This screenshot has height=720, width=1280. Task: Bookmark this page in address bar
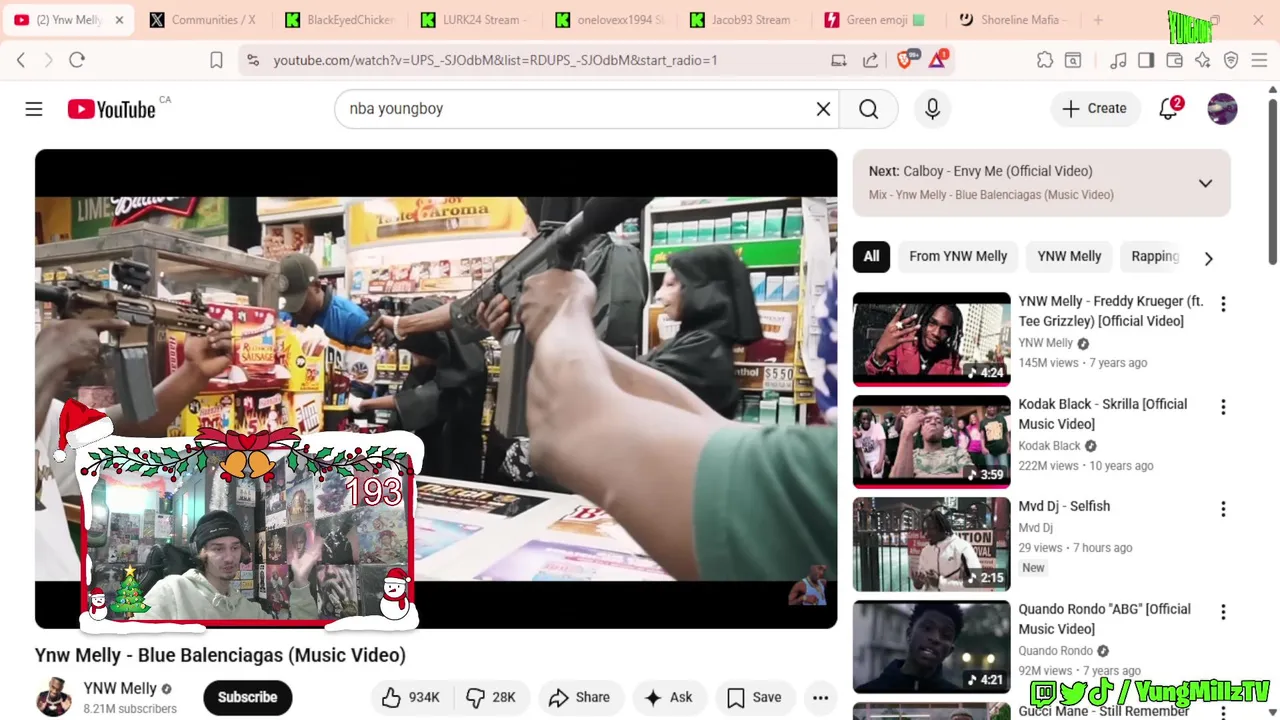tap(216, 60)
